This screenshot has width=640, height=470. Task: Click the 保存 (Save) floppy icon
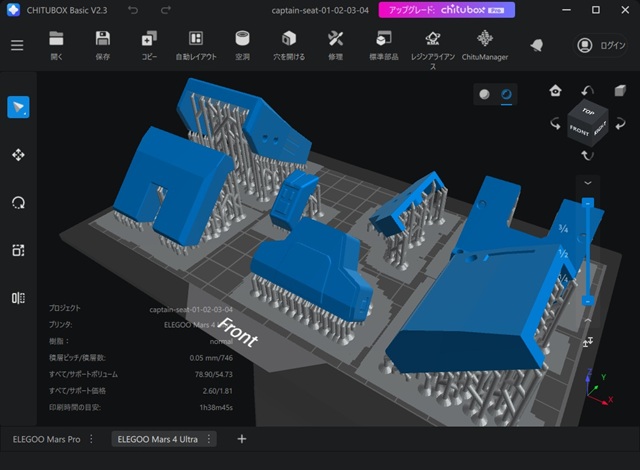102,39
